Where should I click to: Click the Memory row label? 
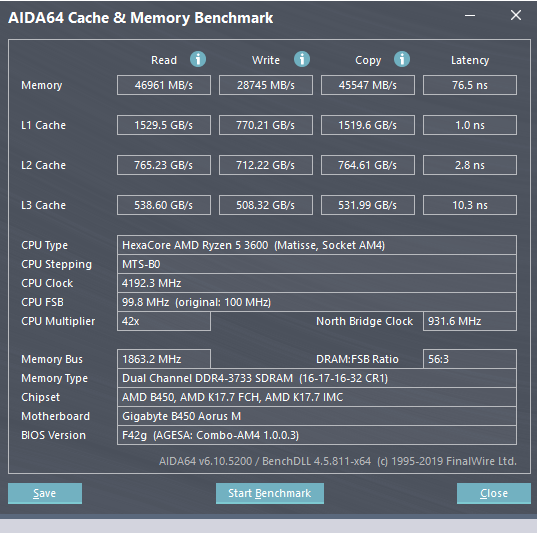[42, 85]
